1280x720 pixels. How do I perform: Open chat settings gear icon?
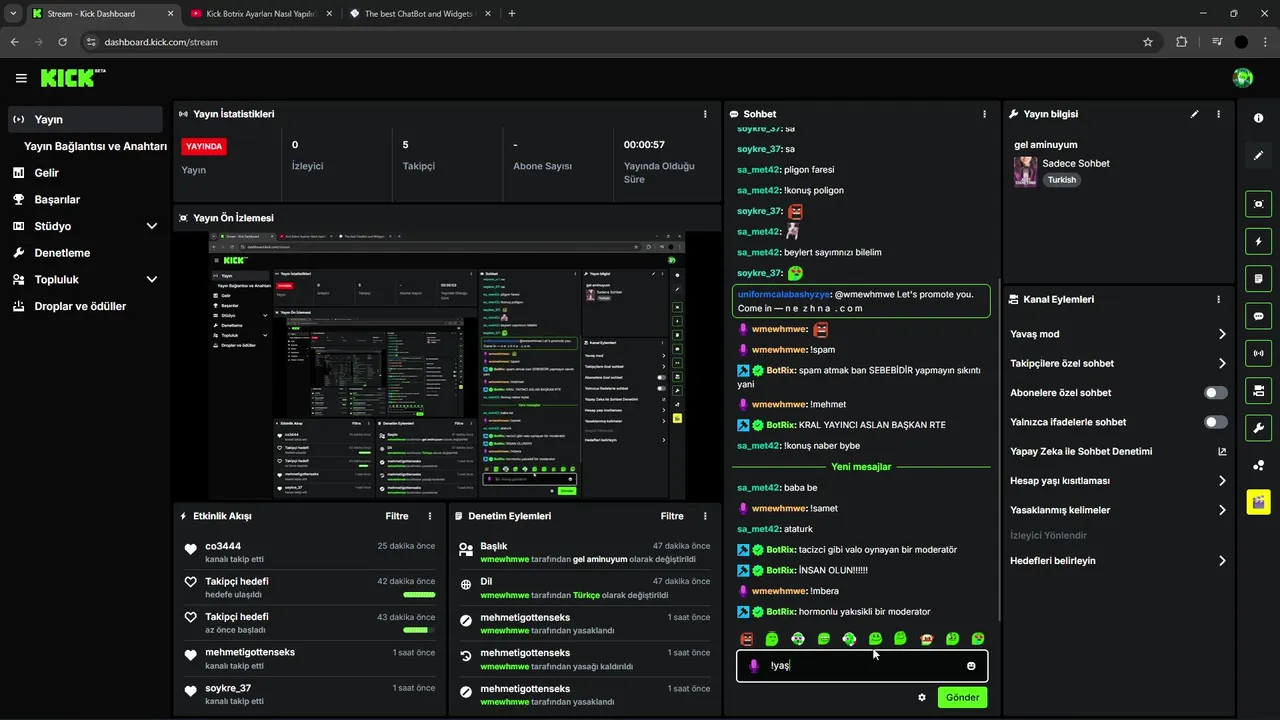tap(922, 697)
